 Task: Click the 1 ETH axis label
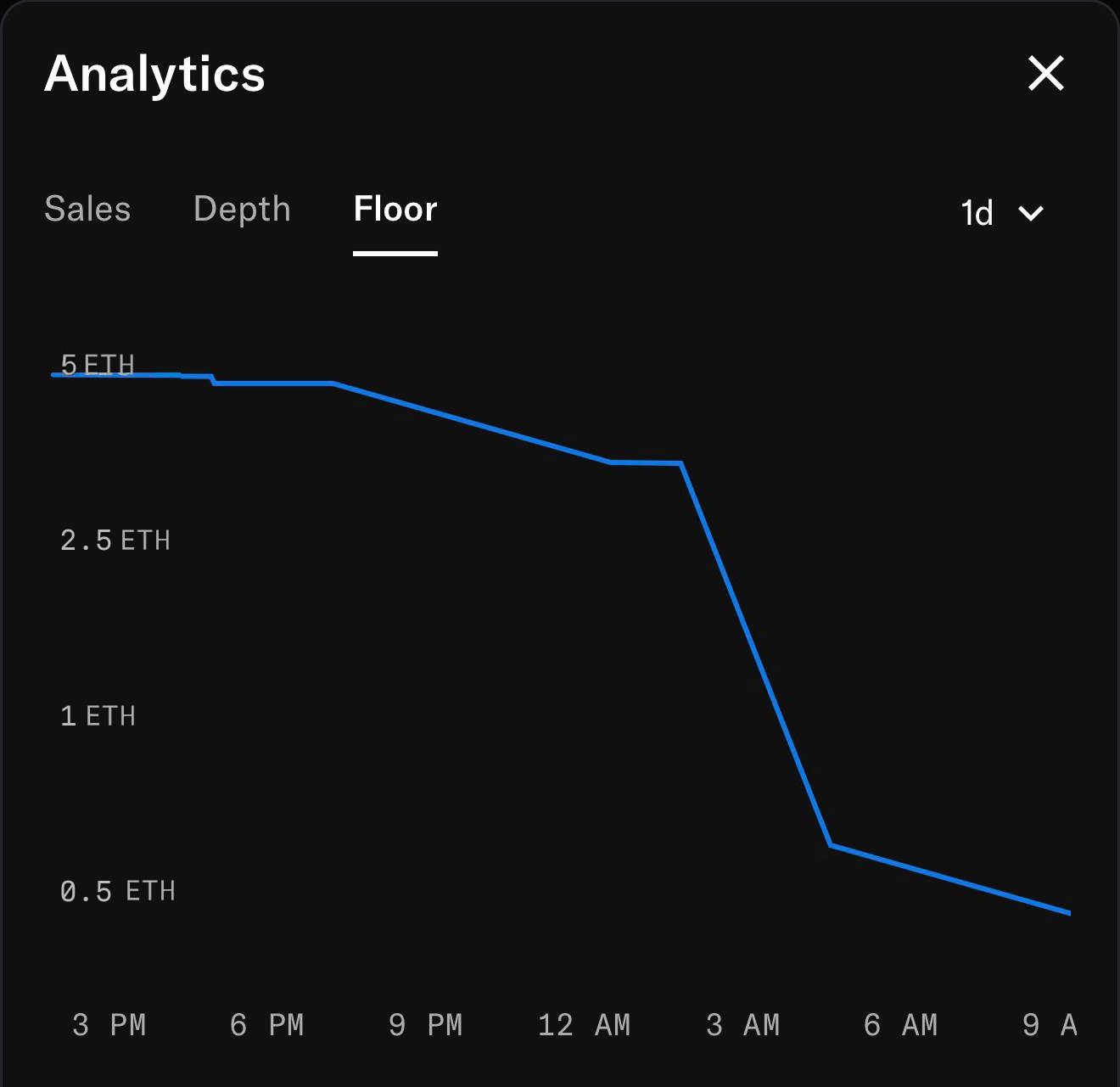click(x=98, y=716)
